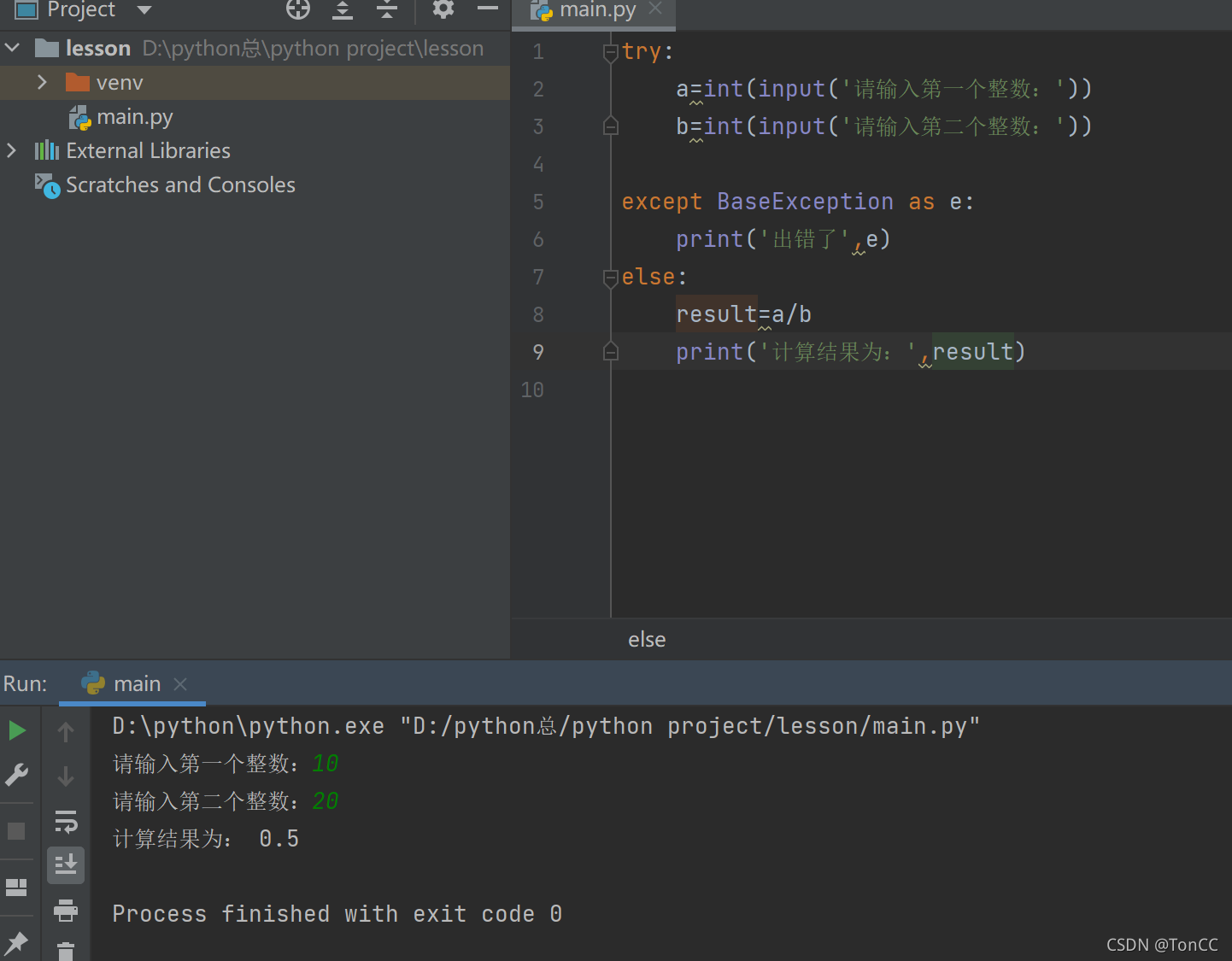The image size is (1232, 961).
Task: Toggle Scroll to End in Run console
Action: tap(66, 865)
